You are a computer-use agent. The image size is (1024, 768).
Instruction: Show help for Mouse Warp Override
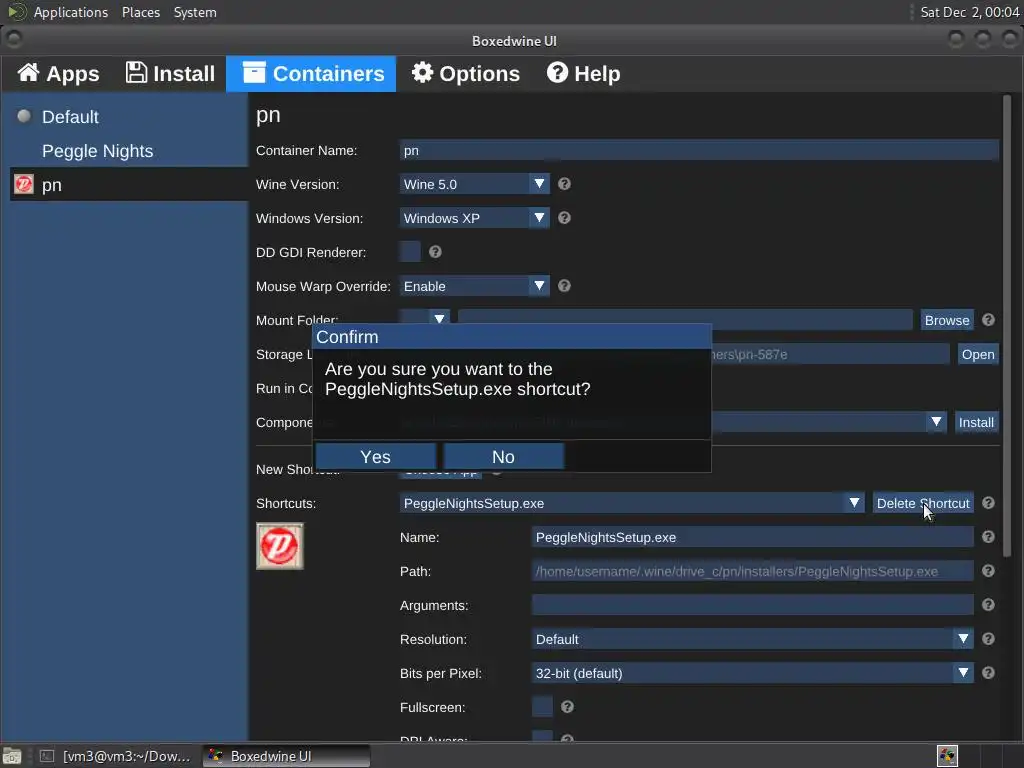click(564, 286)
